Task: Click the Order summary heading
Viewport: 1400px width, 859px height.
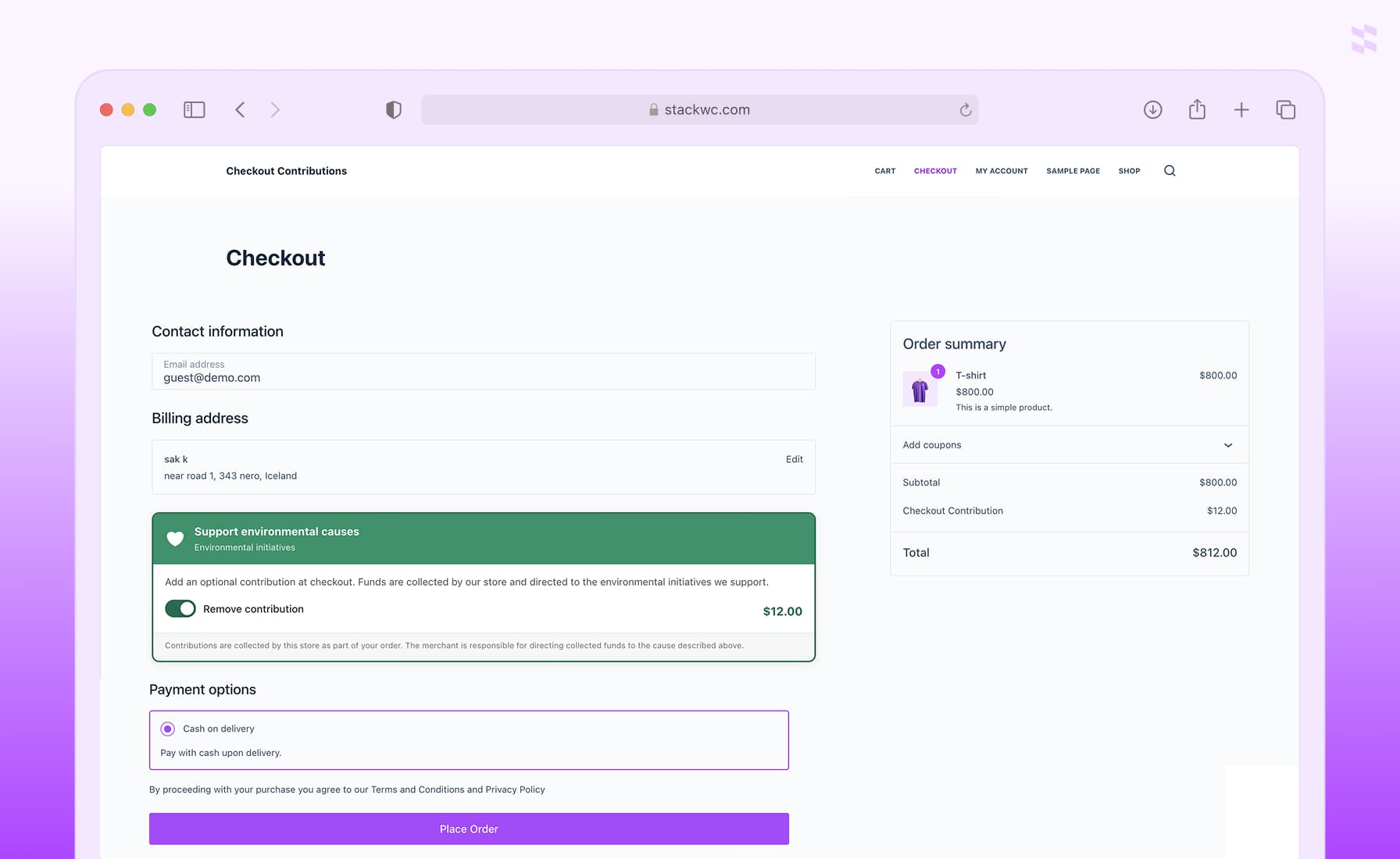Action: [954, 344]
